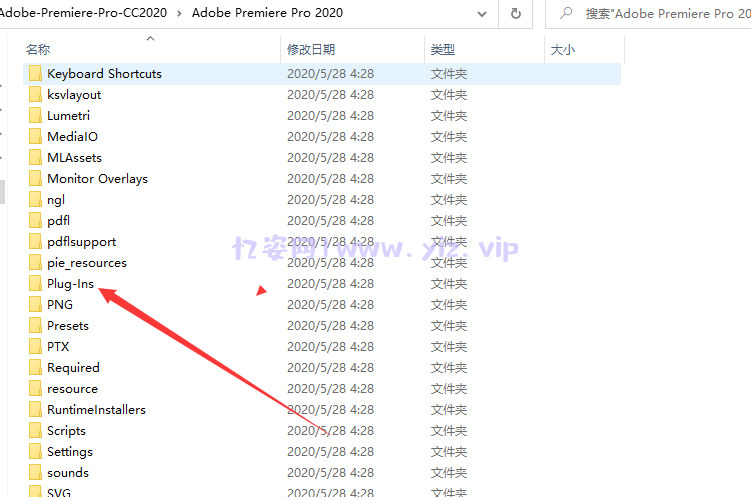This screenshot has width=751, height=500.
Task: Select the Scripts folder name
Action: click(x=66, y=431)
